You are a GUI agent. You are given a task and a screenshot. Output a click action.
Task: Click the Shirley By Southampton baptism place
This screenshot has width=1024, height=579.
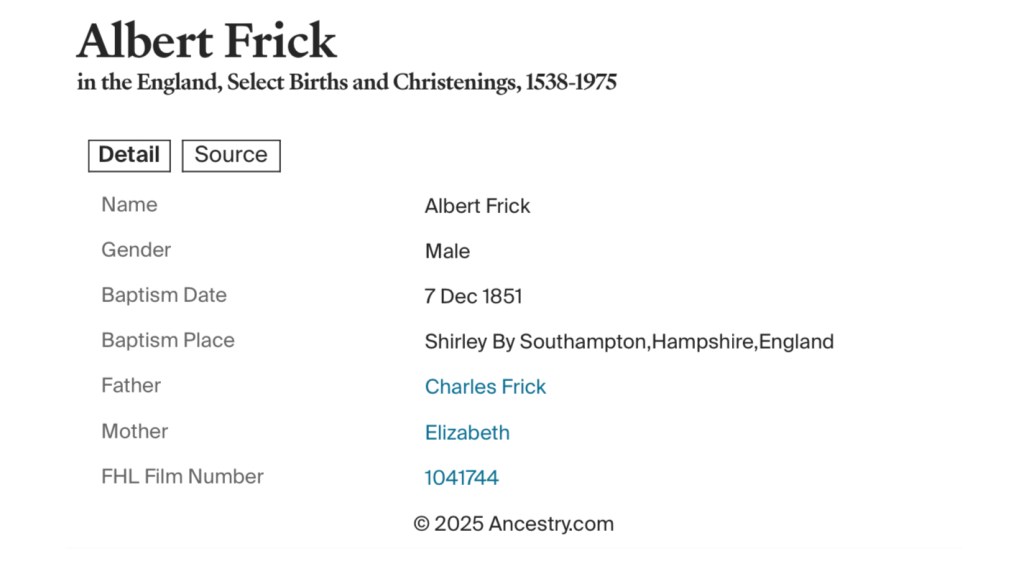click(628, 342)
